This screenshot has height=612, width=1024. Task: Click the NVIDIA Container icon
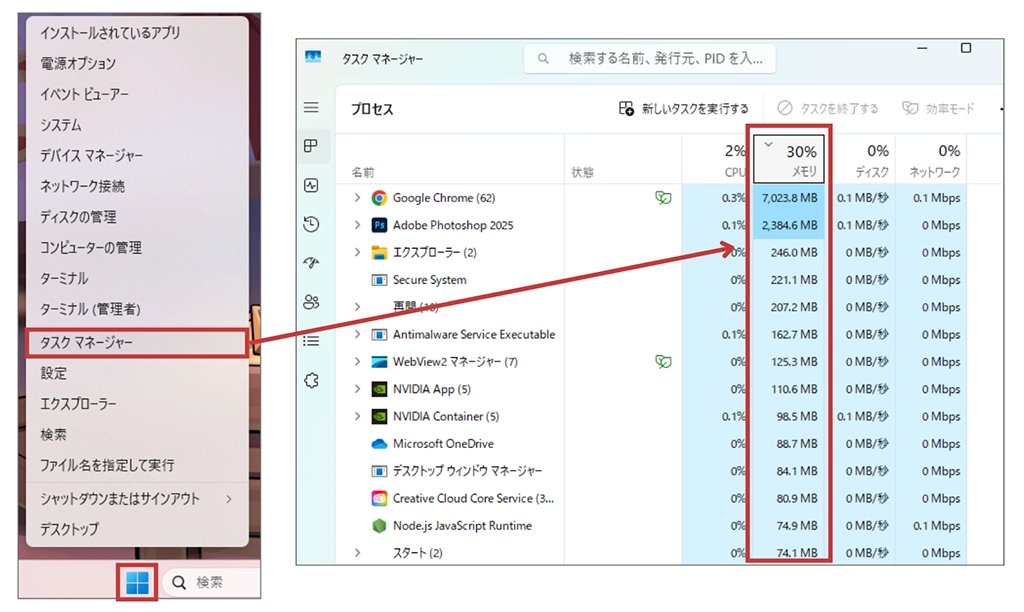coord(379,417)
